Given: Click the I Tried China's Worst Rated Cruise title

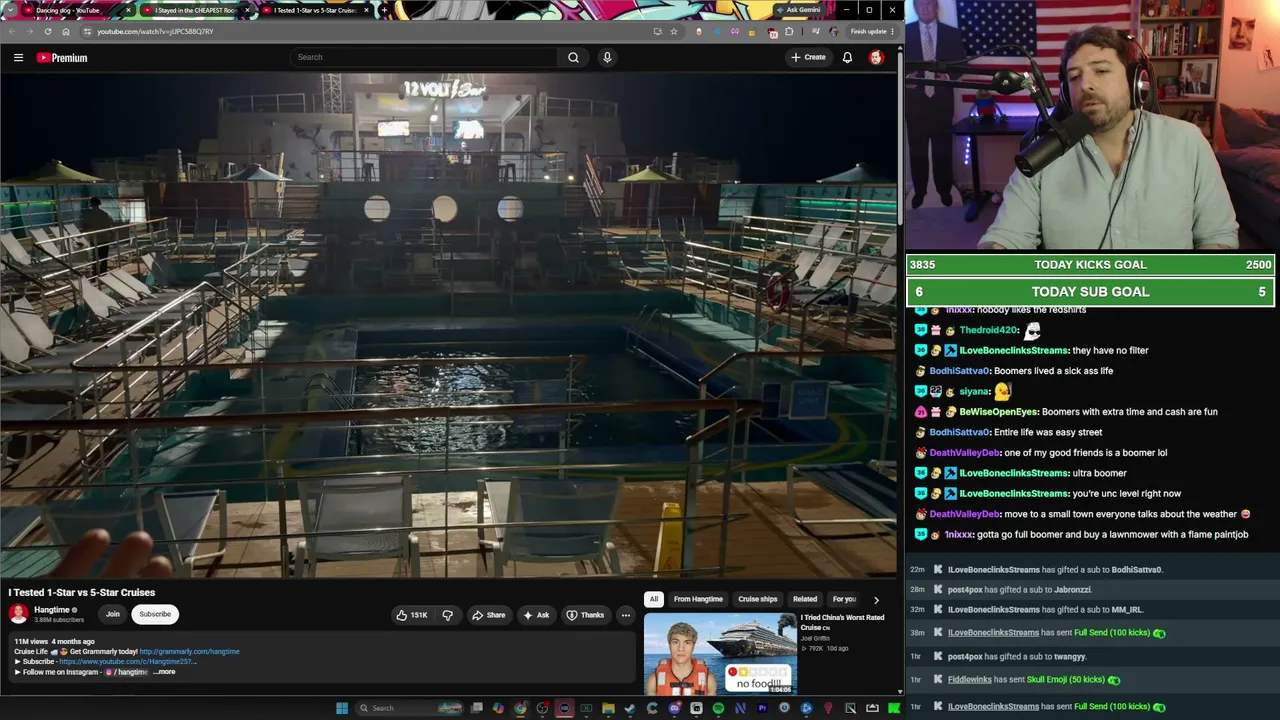Looking at the screenshot, I should tap(842, 622).
